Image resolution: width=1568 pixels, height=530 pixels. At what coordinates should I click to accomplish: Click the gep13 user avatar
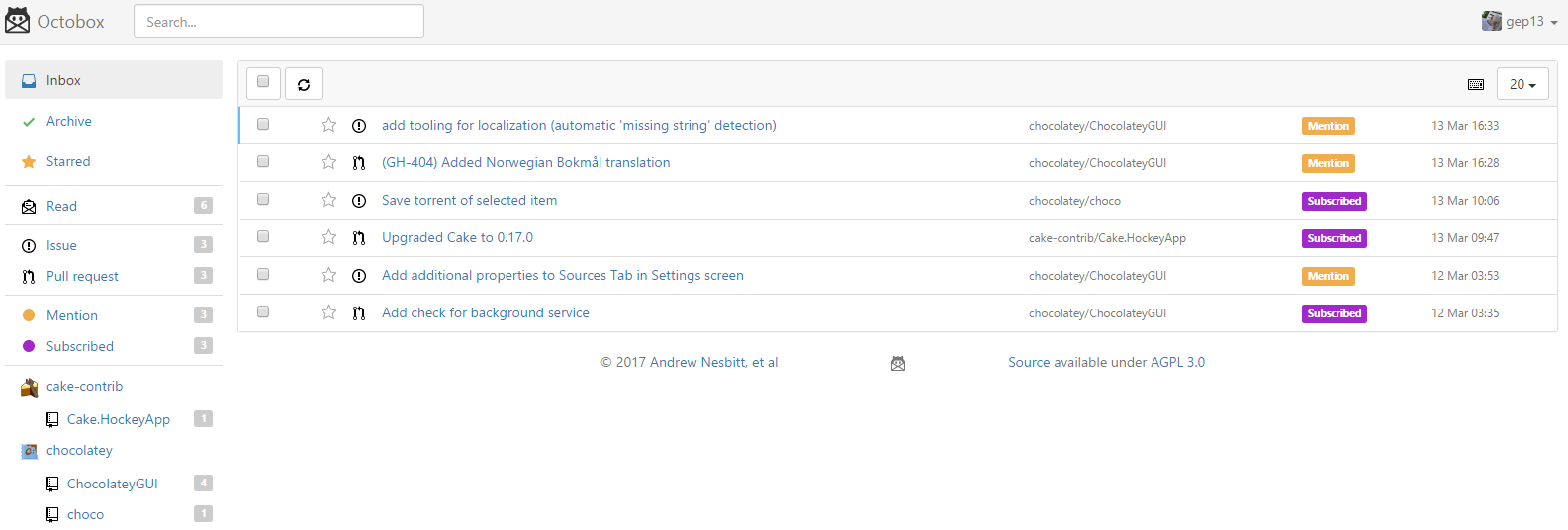pos(1492,21)
